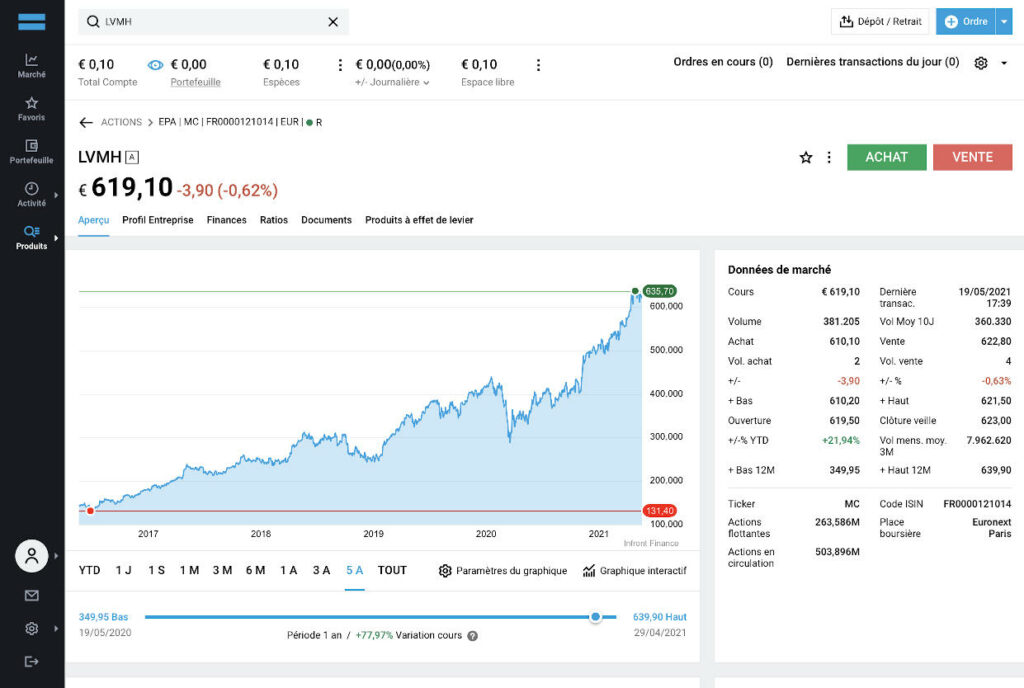Add LVMH to favorites with star icon
Image resolution: width=1024 pixels, height=688 pixels.
point(805,157)
